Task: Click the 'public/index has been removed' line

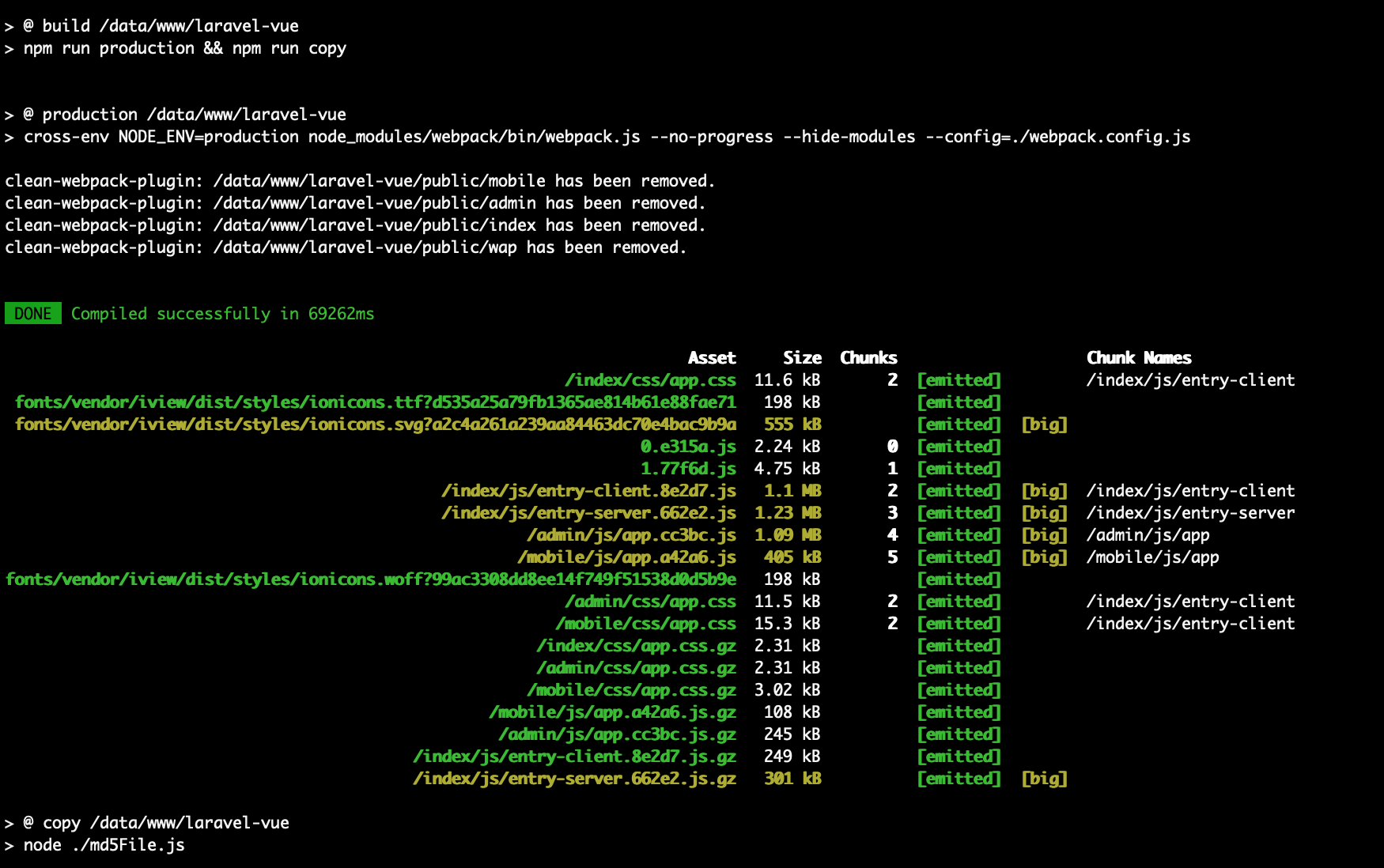Action: [x=355, y=225]
